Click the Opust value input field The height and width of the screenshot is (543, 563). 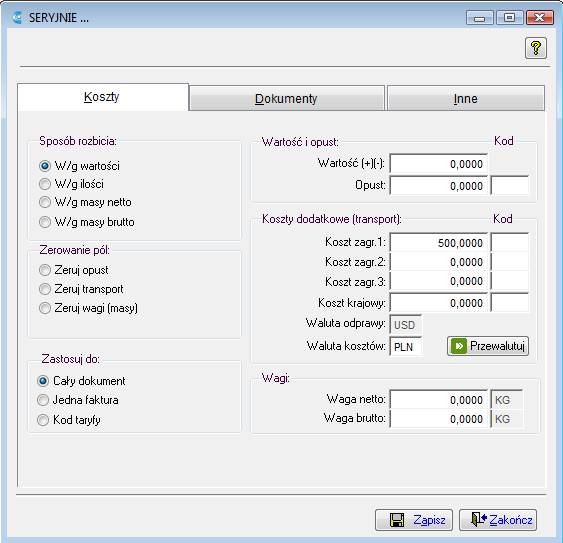tap(439, 186)
